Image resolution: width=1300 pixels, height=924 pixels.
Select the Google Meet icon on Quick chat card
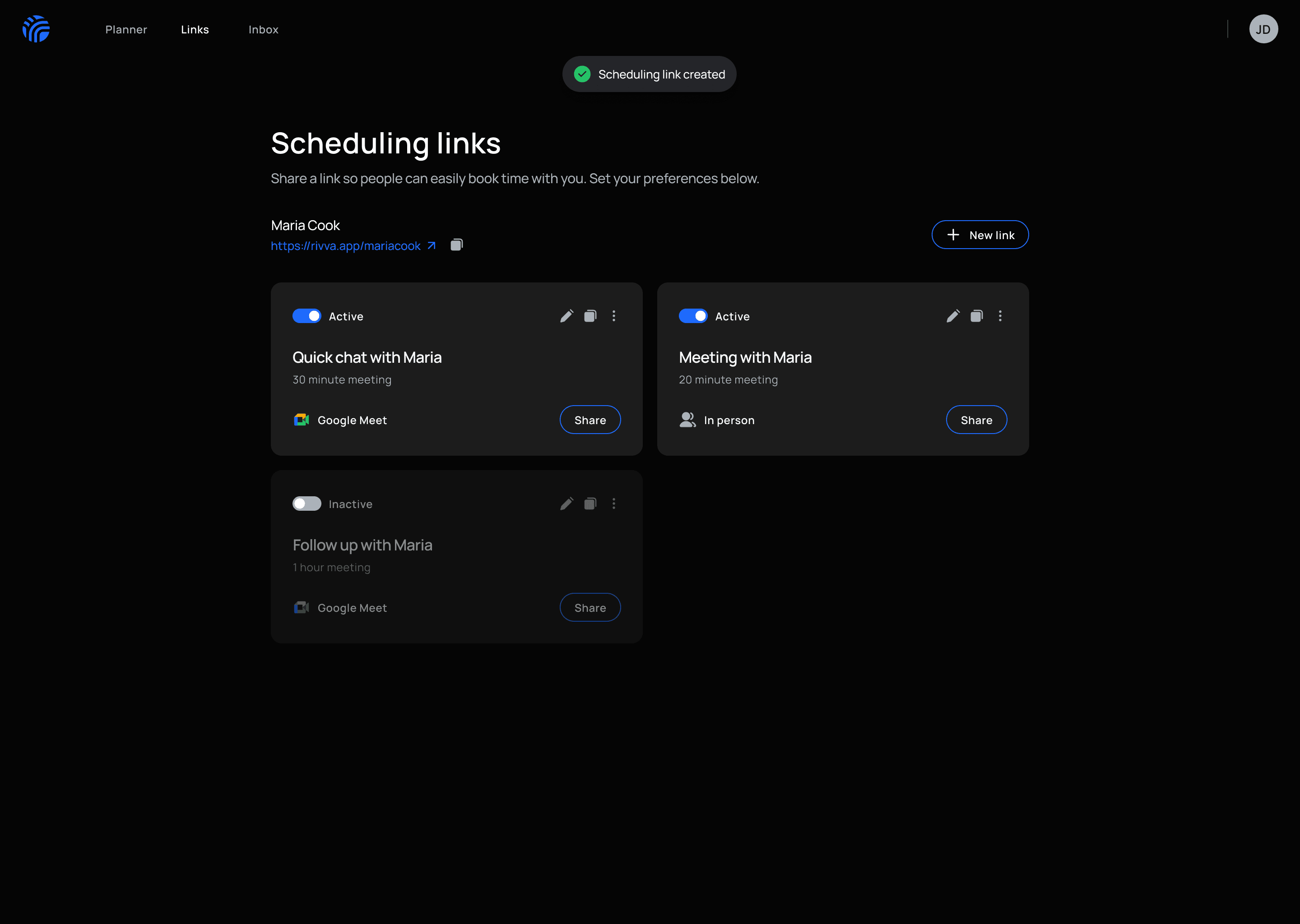coord(302,420)
